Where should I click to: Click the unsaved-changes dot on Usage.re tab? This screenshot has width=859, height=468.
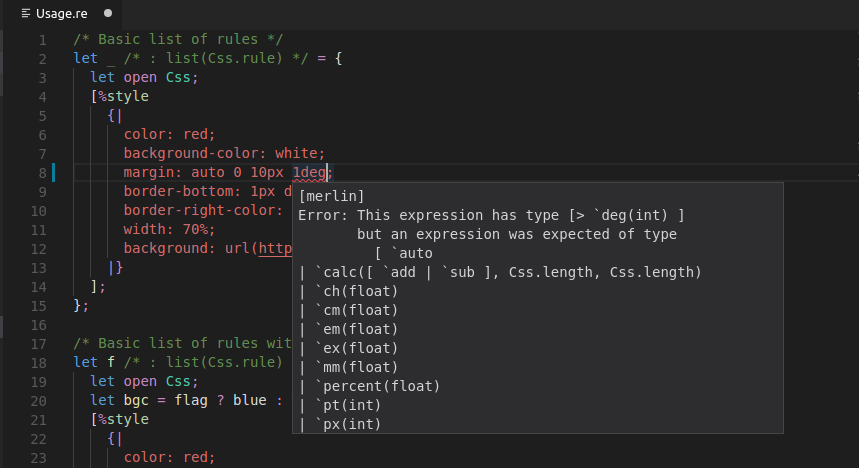[x=108, y=13]
